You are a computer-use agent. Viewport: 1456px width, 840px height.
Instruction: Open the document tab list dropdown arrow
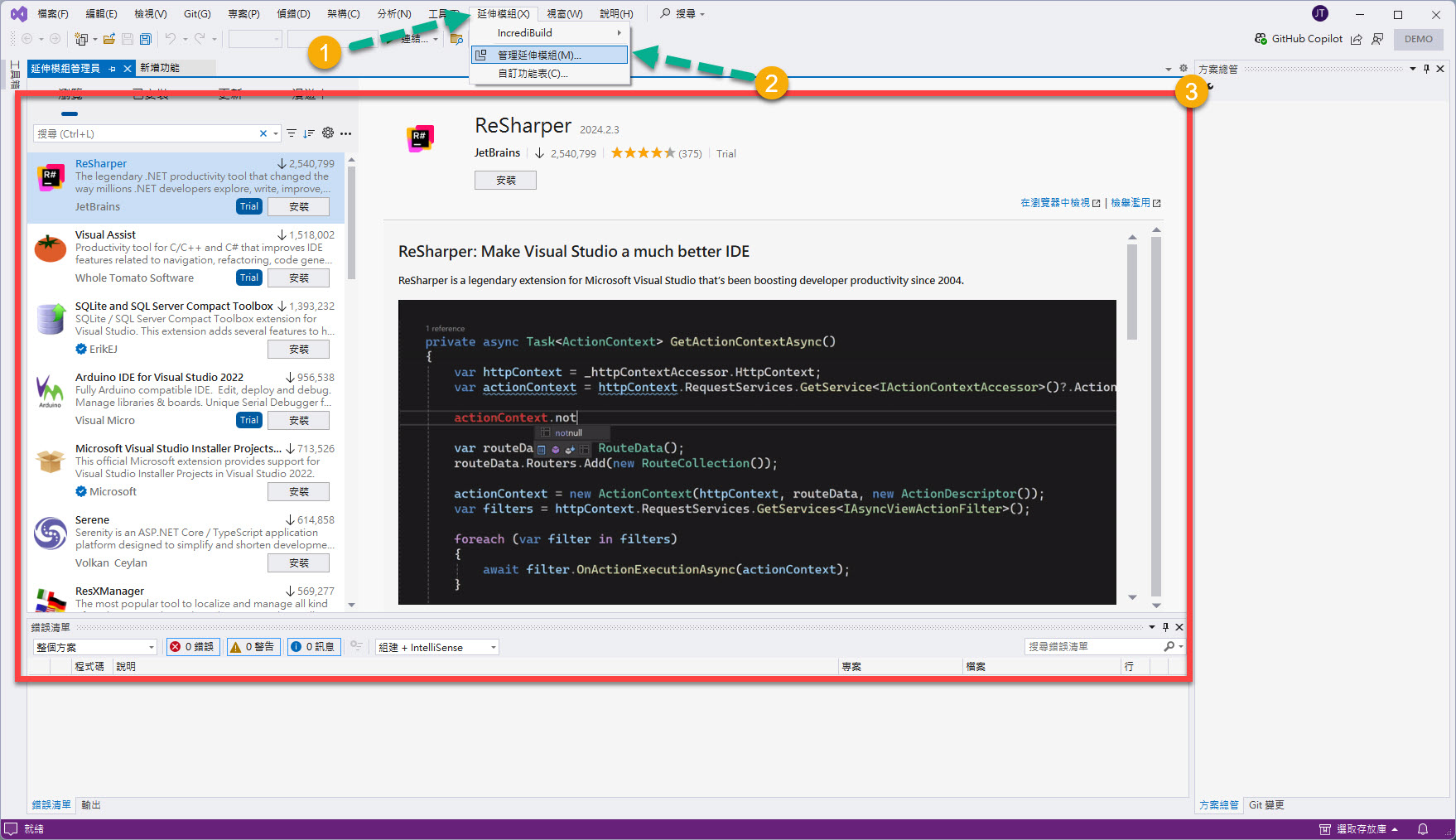1169,69
